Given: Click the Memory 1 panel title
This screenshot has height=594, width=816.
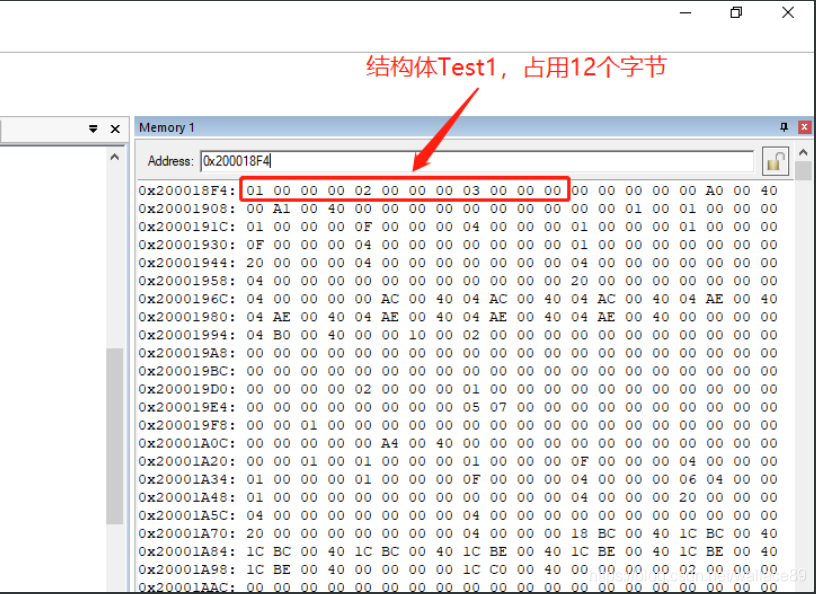Looking at the screenshot, I should point(167,128).
